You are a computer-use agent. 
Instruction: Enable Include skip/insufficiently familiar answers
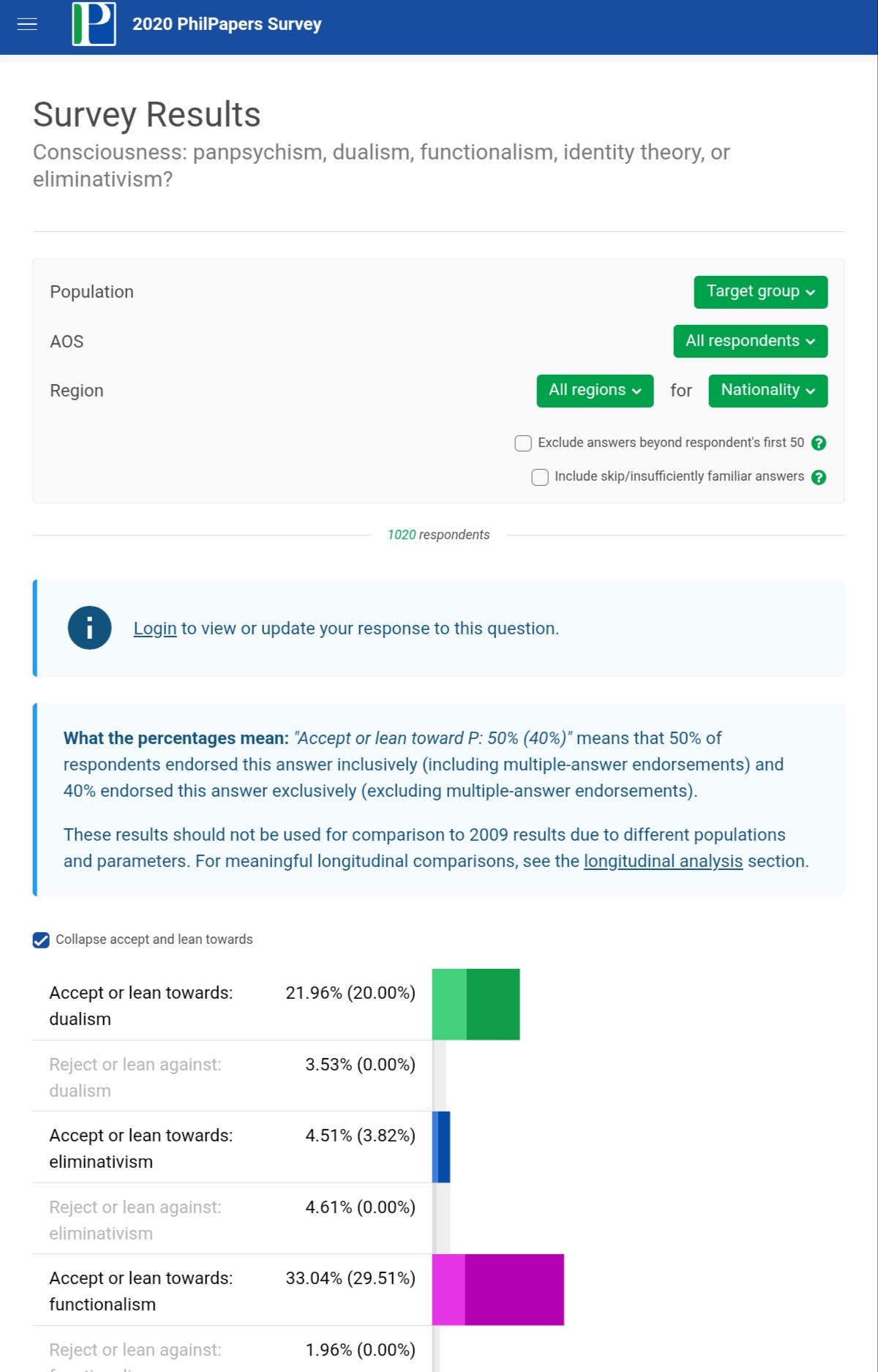click(540, 477)
